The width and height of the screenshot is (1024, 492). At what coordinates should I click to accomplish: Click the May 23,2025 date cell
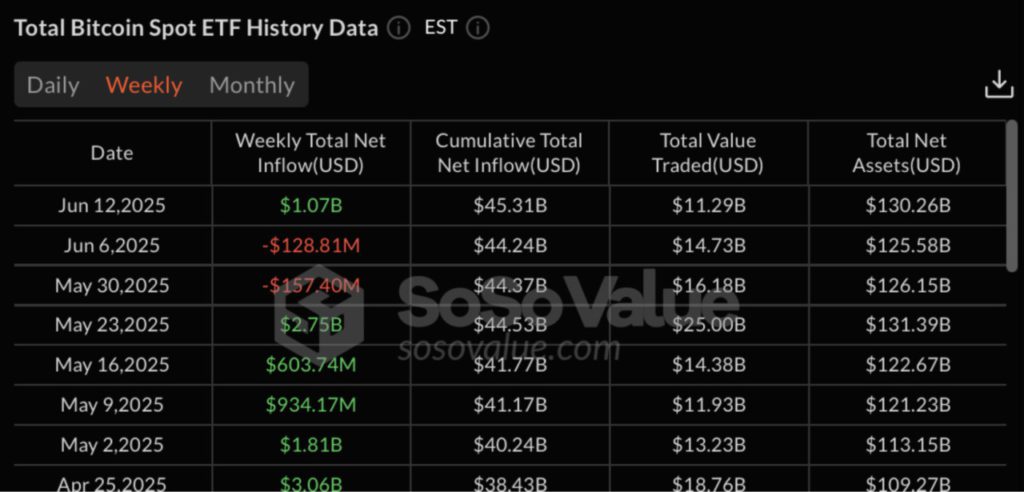(x=112, y=325)
